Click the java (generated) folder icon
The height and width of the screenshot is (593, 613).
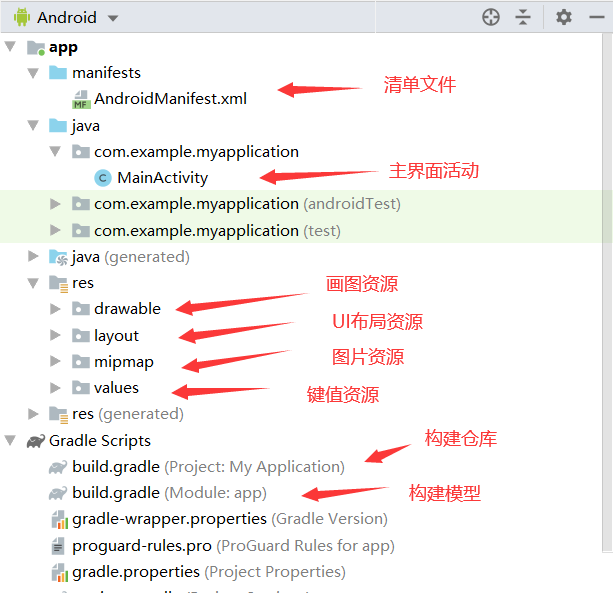coord(58,258)
